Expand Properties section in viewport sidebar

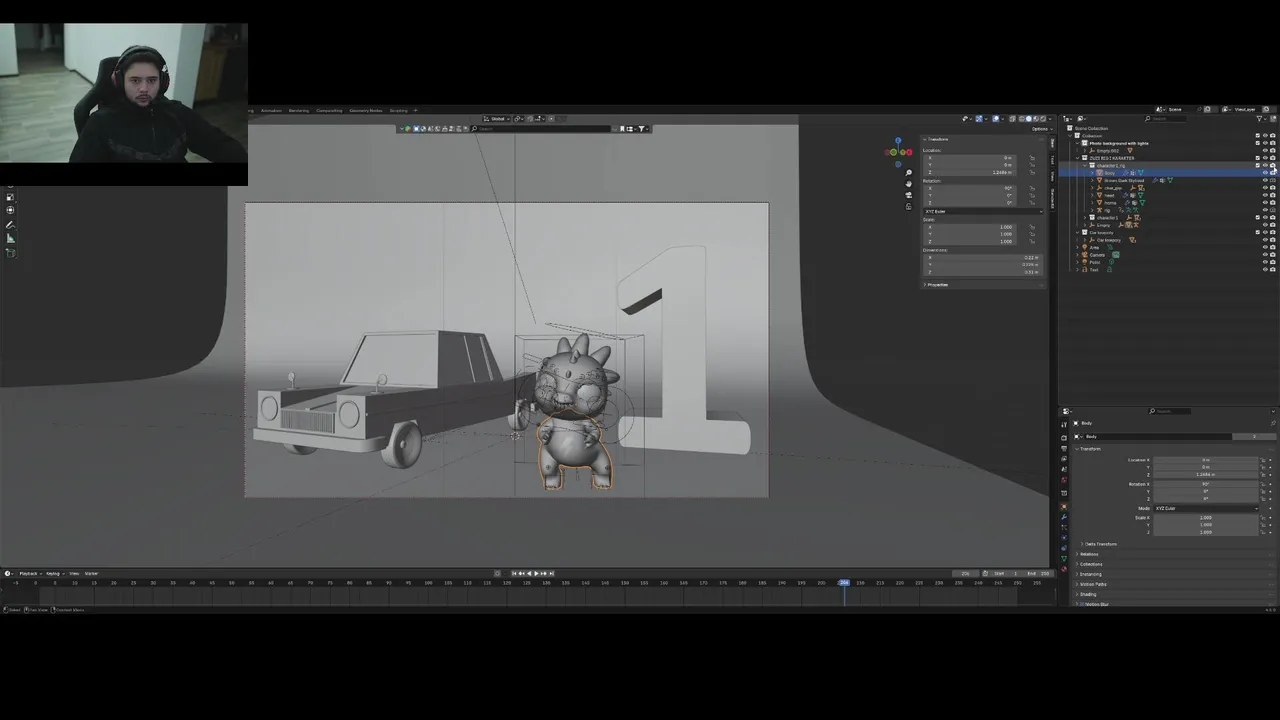click(935, 285)
